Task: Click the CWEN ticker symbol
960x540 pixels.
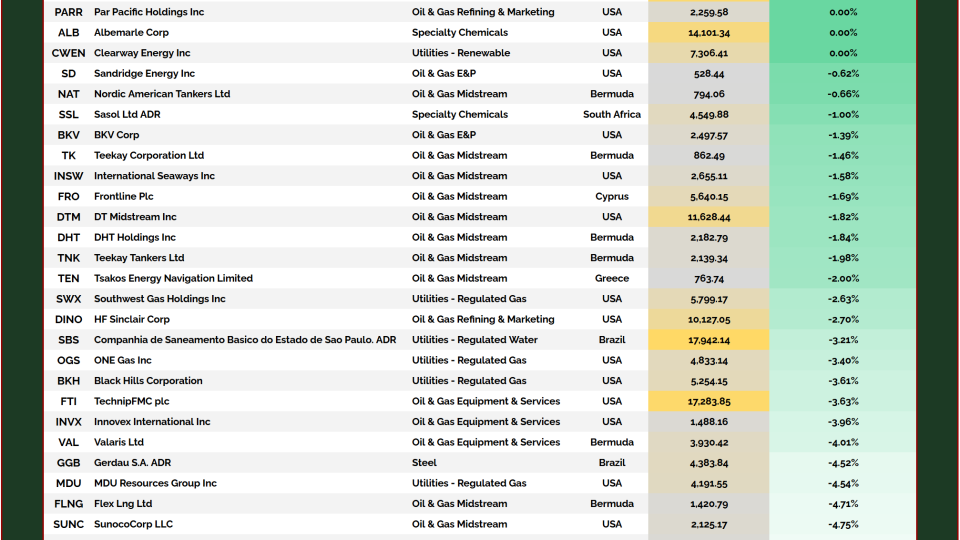Action: click(68, 53)
